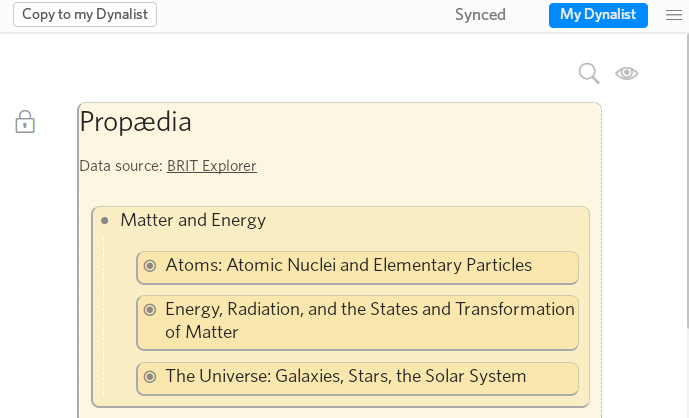
Task: Open the hamburger menu icon
Action: click(674, 15)
